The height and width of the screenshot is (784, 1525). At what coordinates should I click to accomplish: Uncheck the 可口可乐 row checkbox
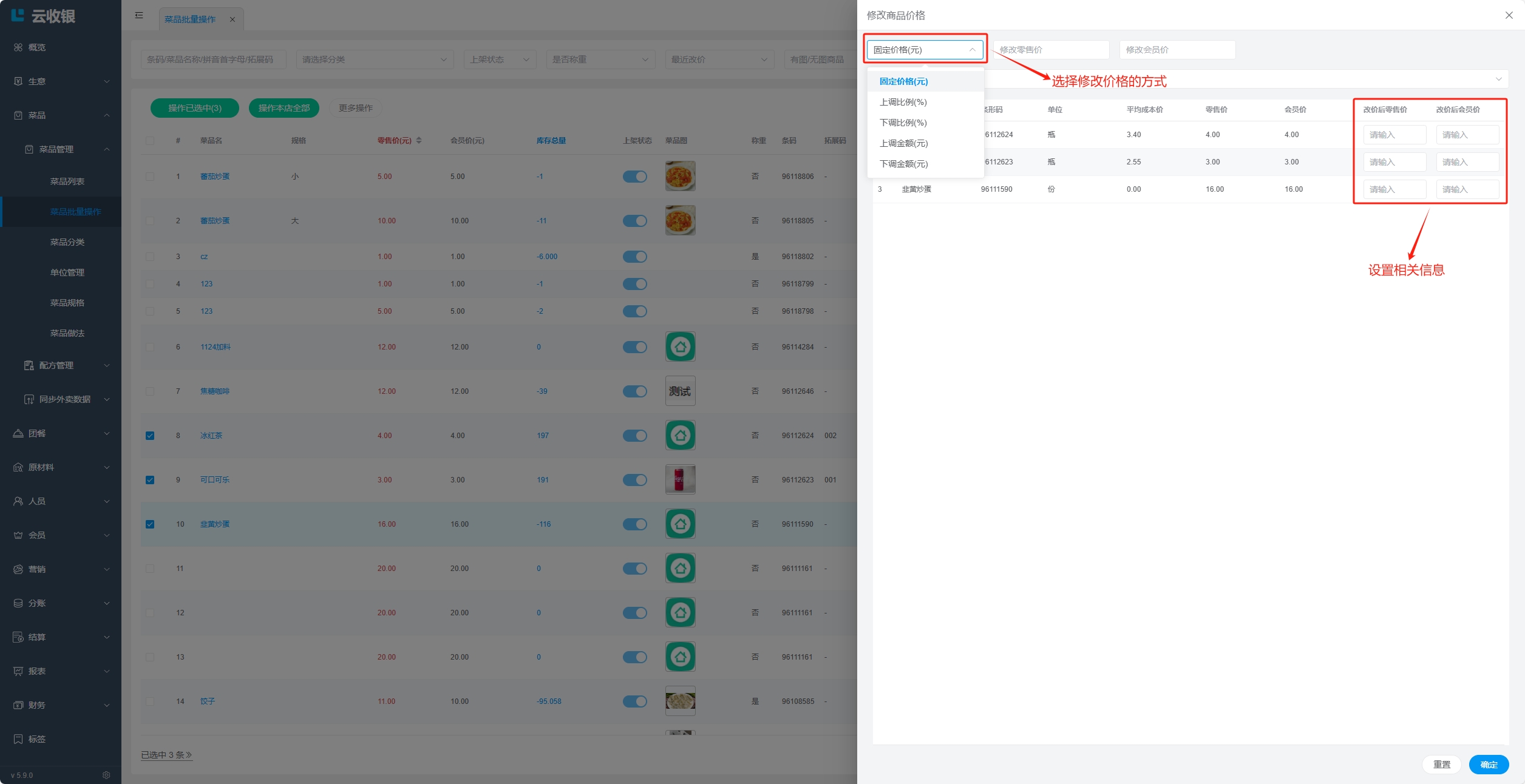[x=150, y=480]
